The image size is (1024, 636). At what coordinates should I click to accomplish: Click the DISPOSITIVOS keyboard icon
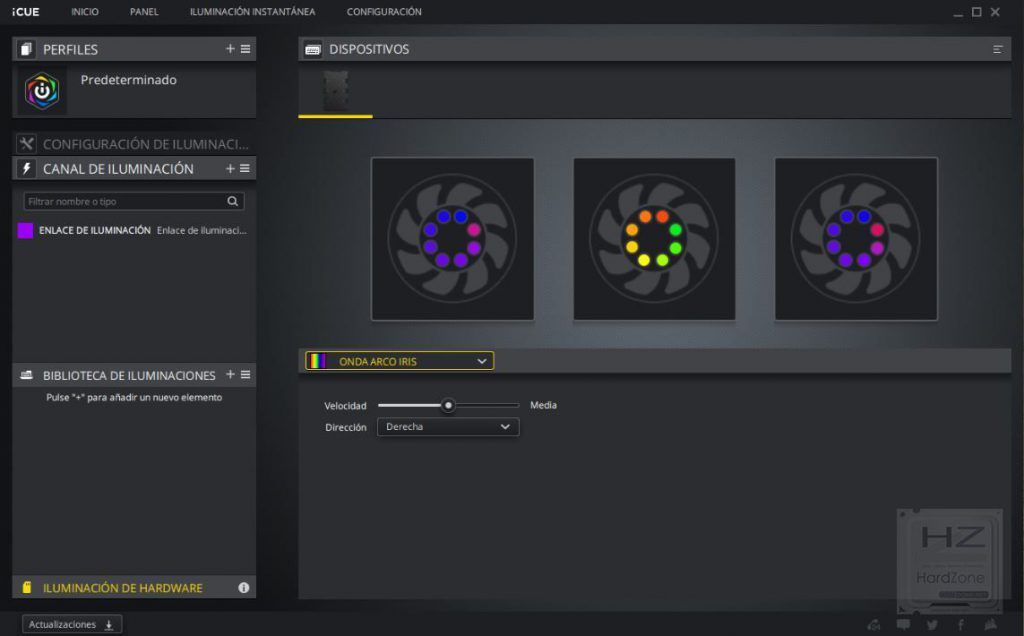313,50
